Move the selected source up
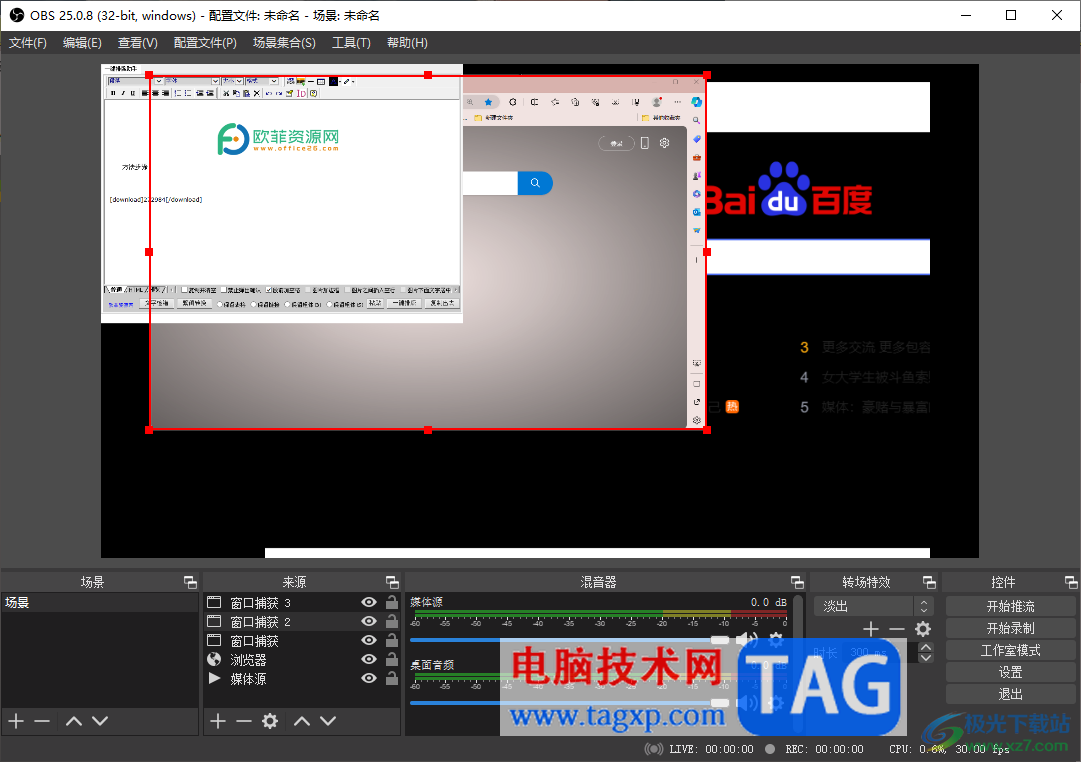Image resolution: width=1081 pixels, height=762 pixels. pos(302,721)
